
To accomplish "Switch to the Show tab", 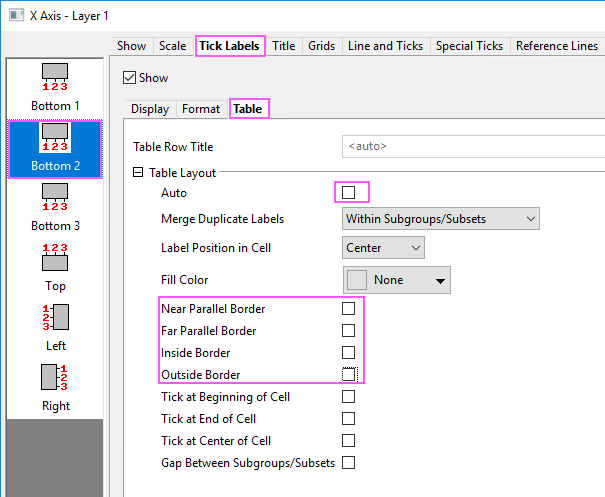I will point(132,46).
